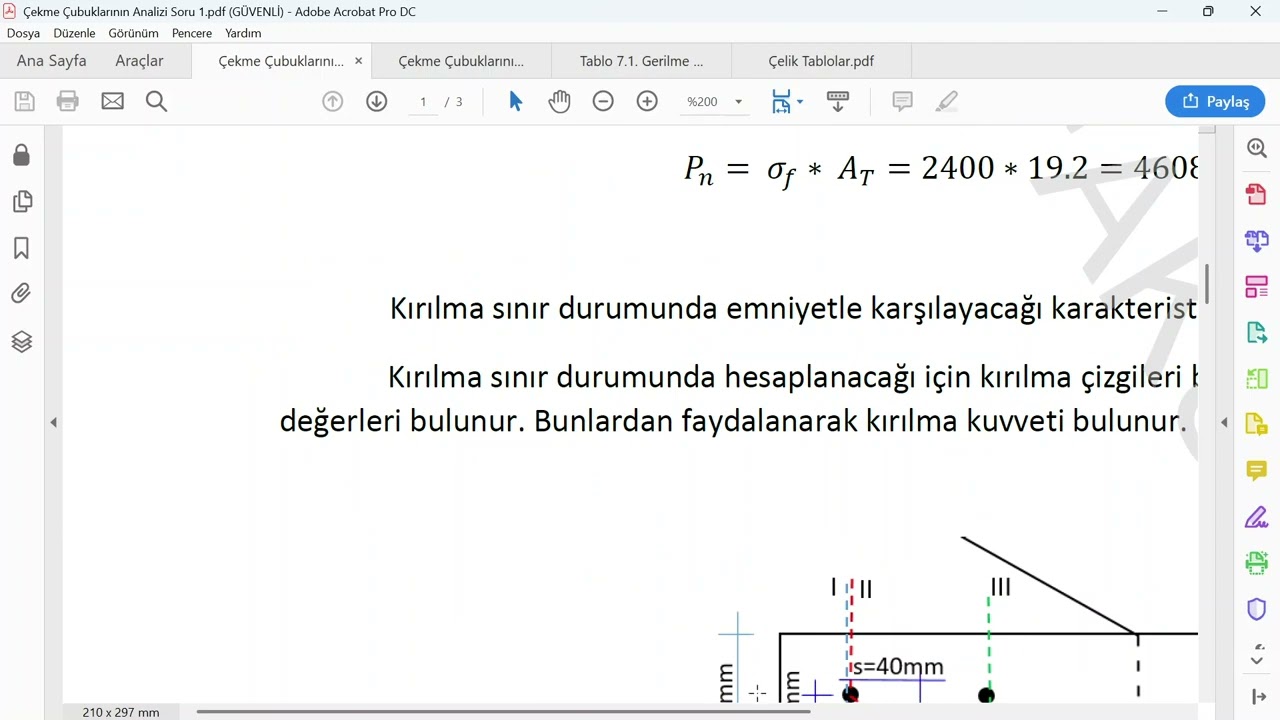The image size is (1280, 720).
Task: Open Export PDF tool in right pane
Action: (x=1257, y=333)
